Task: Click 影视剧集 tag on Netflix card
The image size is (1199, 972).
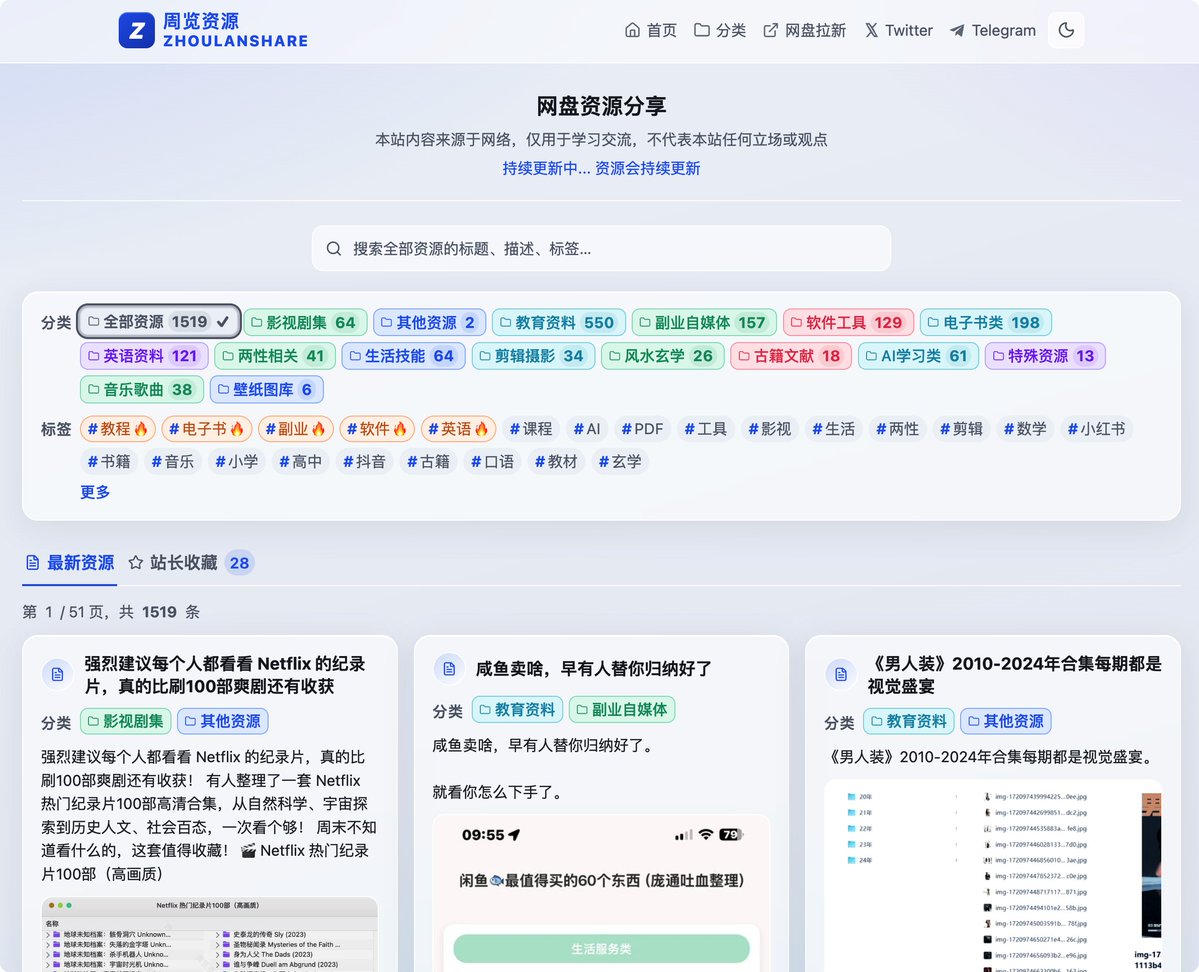Action: click(125, 721)
